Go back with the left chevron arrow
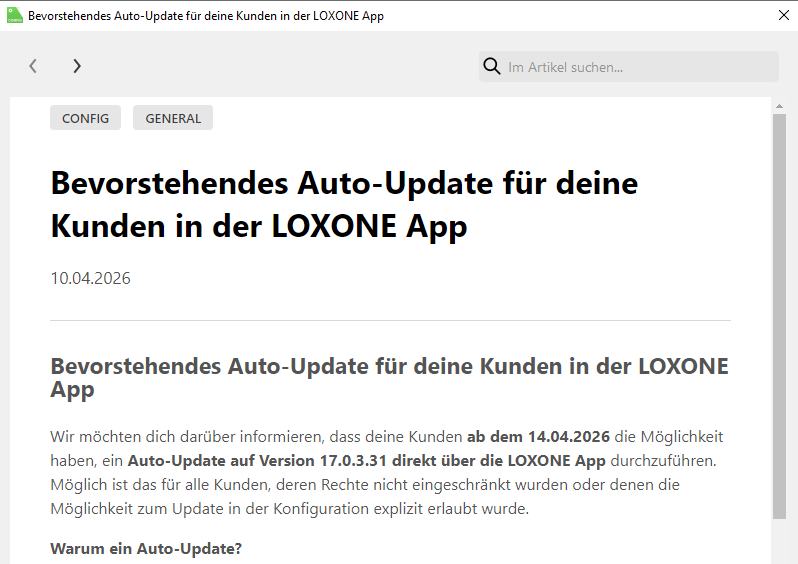The image size is (798, 564). [x=33, y=66]
